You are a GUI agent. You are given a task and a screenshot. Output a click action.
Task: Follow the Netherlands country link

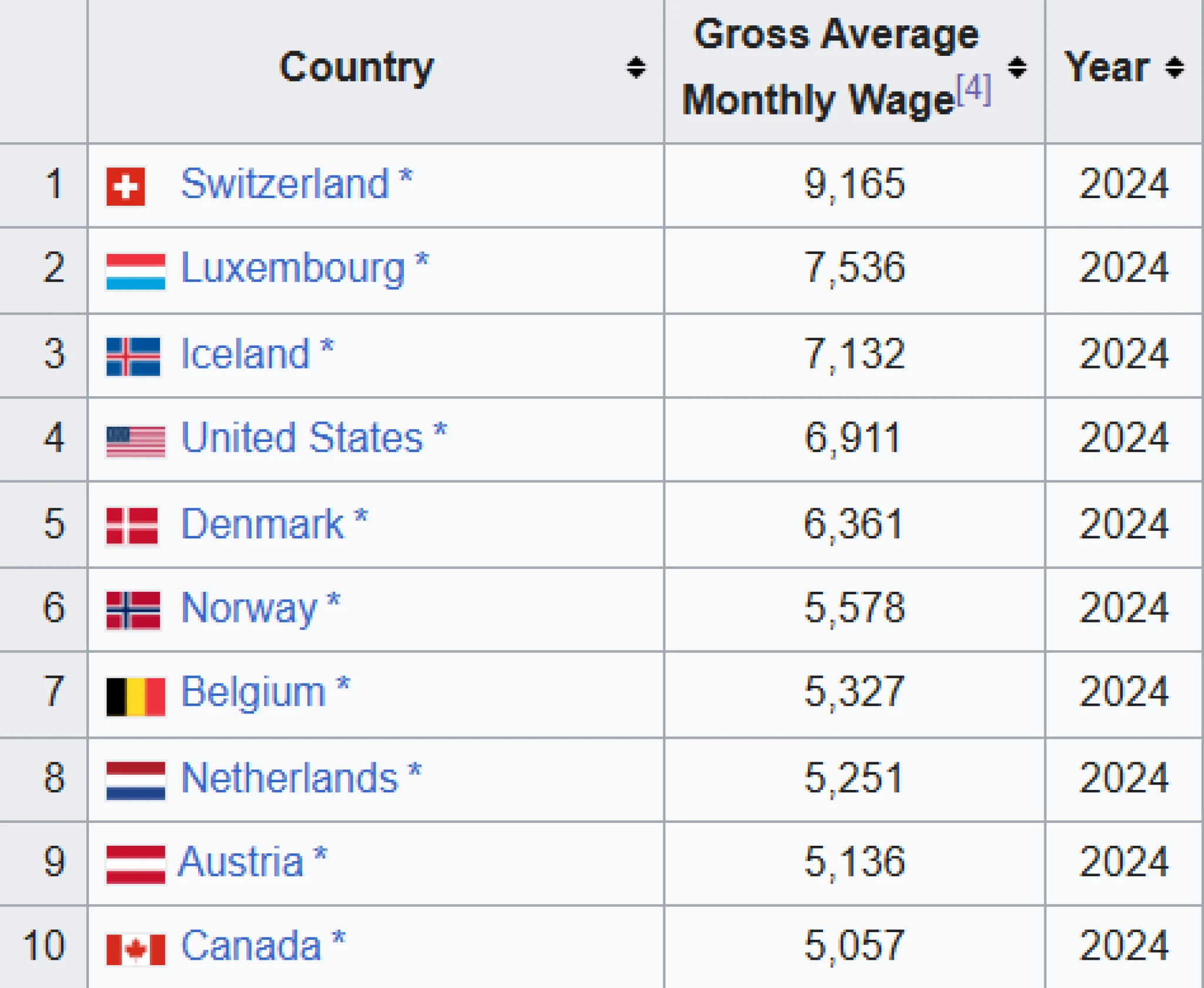pos(290,778)
